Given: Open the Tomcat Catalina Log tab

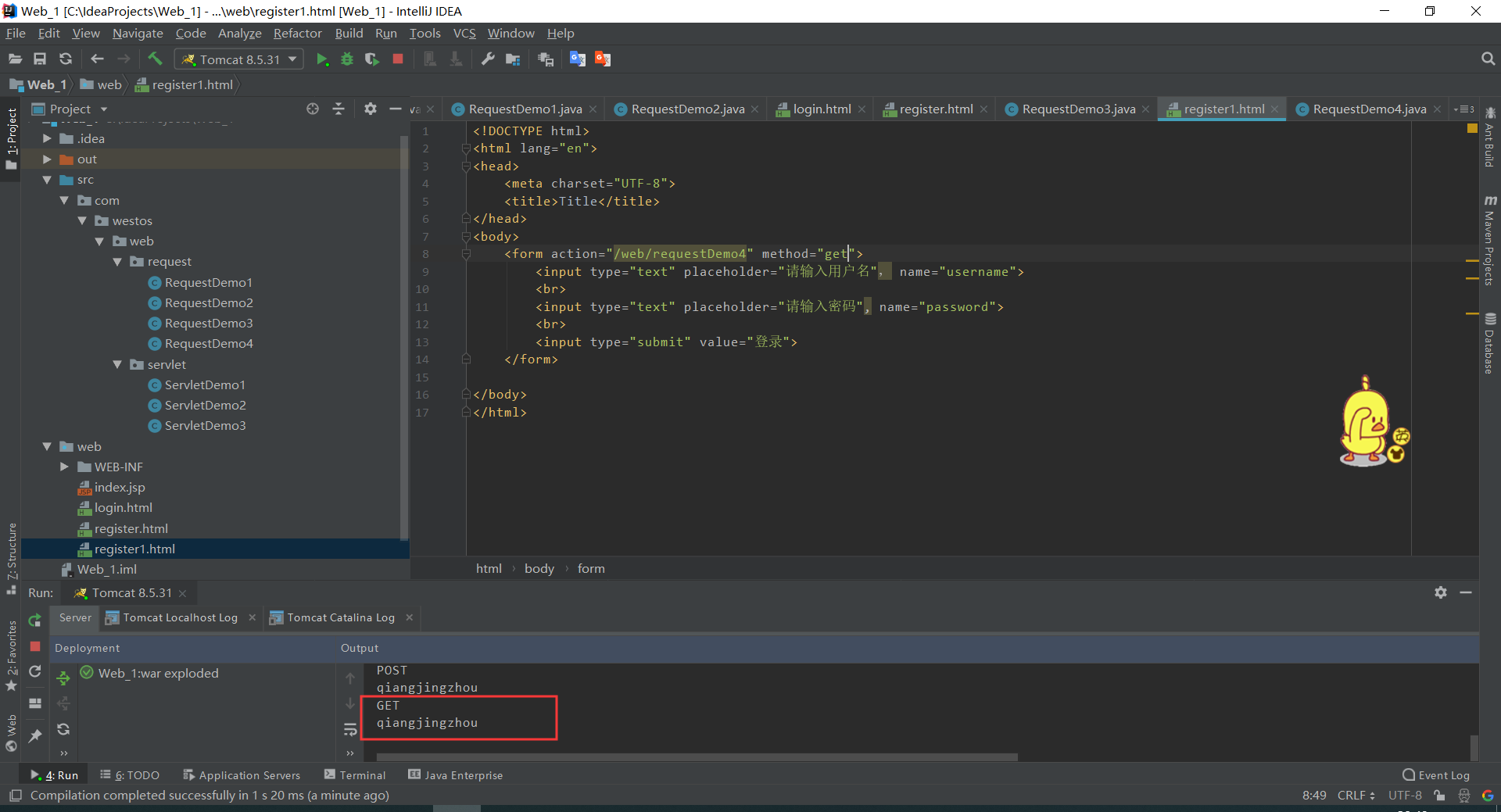Looking at the screenshot, I should 341,617.
